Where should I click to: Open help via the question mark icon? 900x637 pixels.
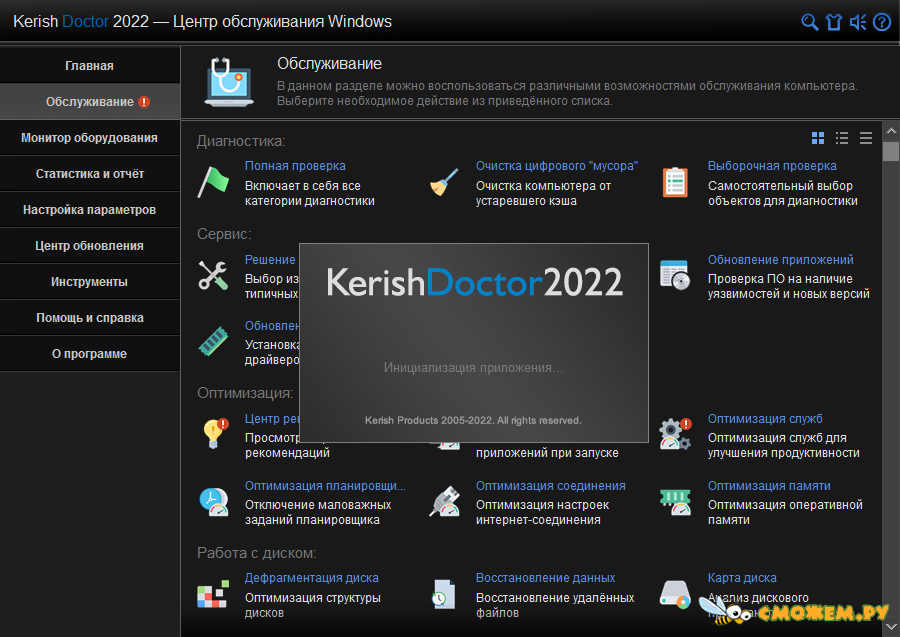[x=882, y=22]
